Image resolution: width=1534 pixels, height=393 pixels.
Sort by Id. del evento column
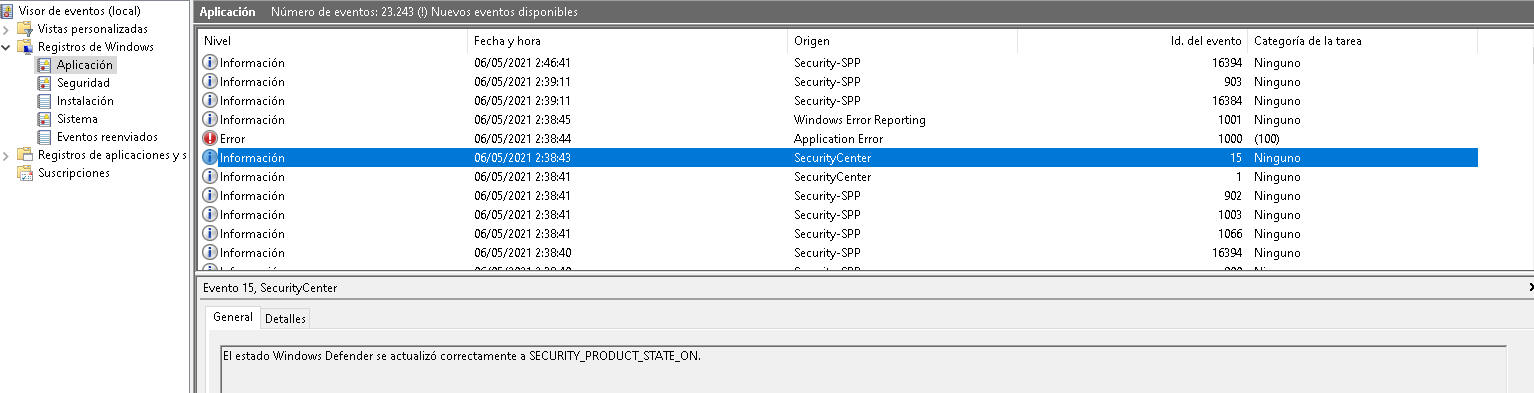[x=1132, y=41]
